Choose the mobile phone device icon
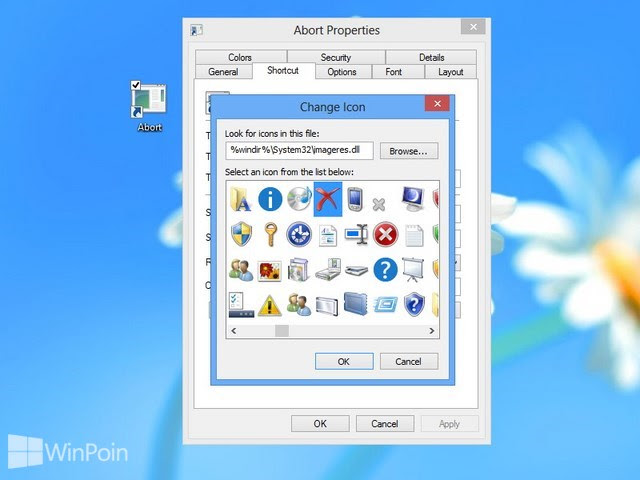The width and height of the screenshot is (640, 480). [x=355, y=199]
